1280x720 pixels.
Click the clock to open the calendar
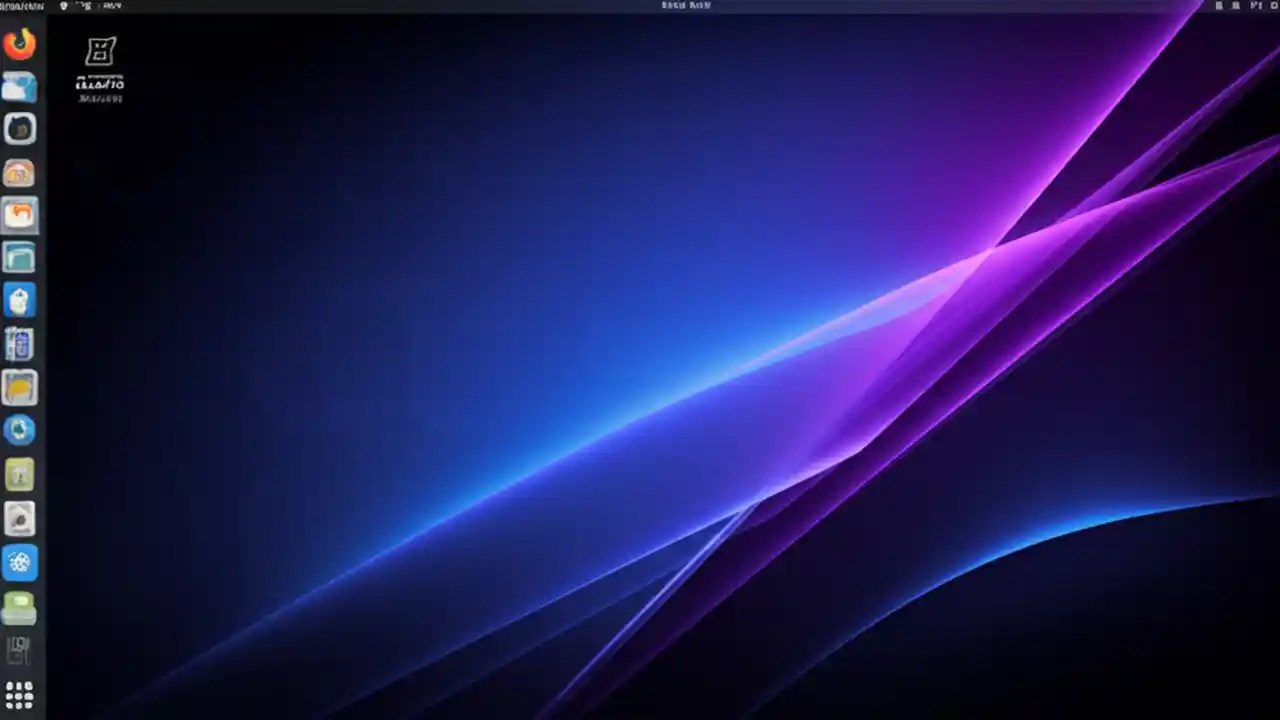[685, 6]
